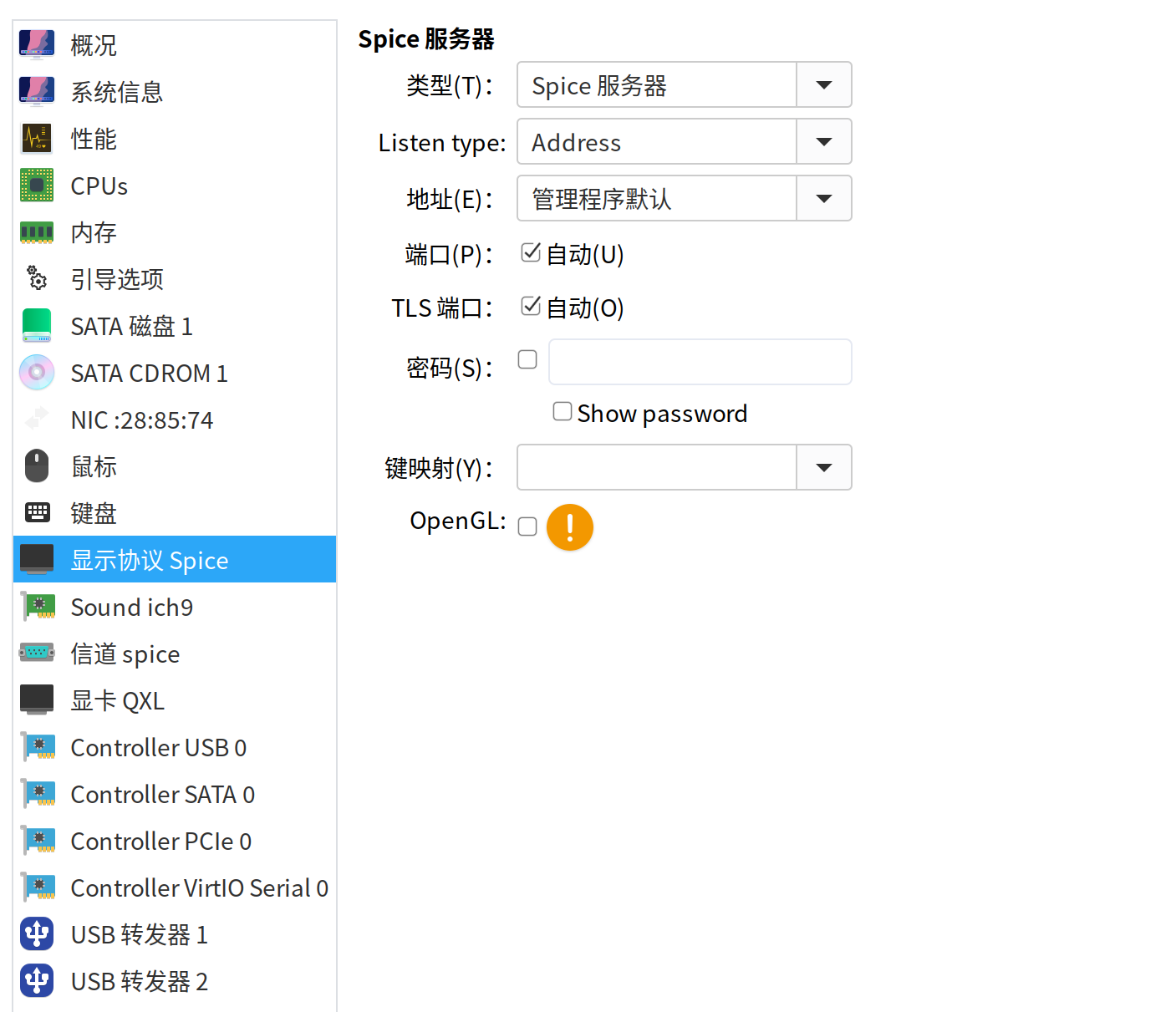1176x1012 pixels.
Task: Select 概况 in the sidebar
Action: point(94,45)
